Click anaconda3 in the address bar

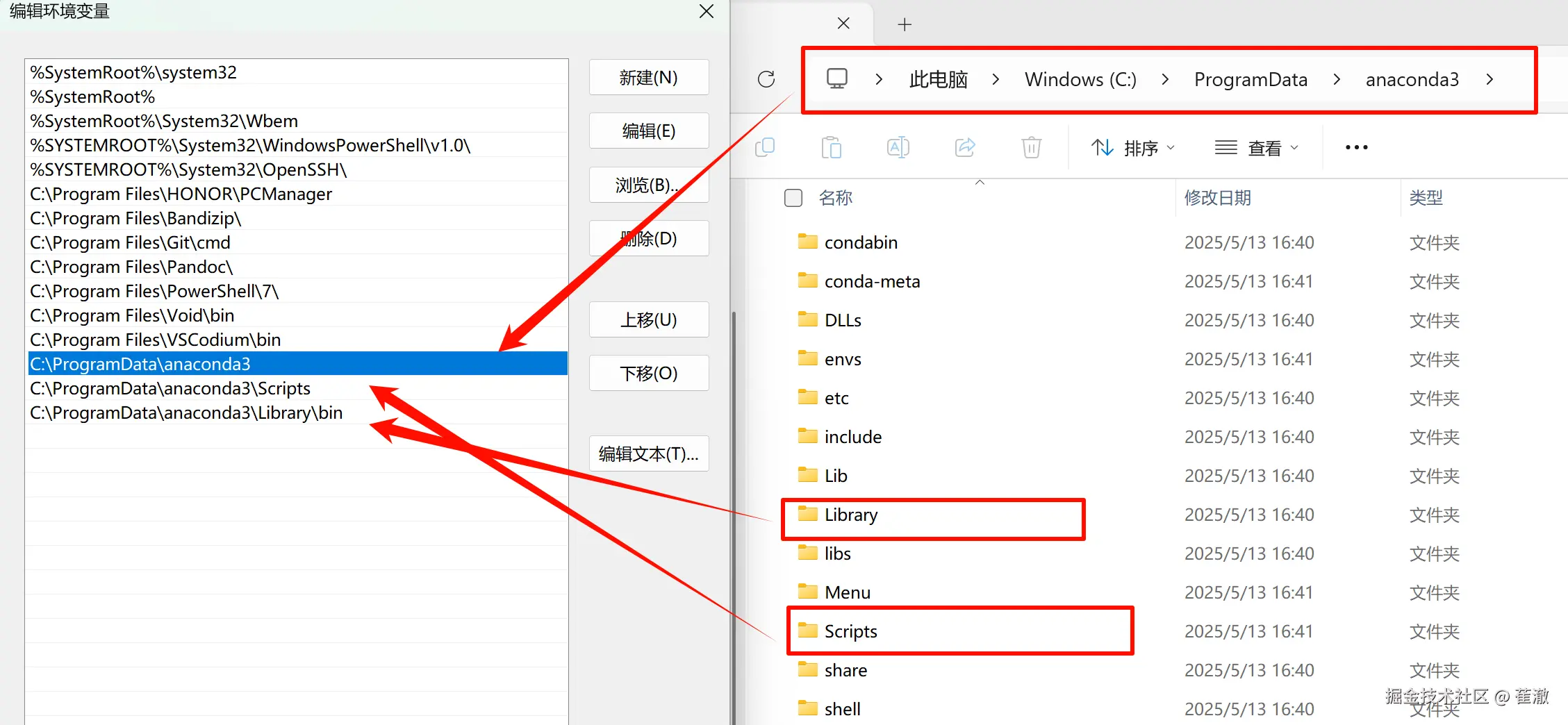pos(1412,80)
